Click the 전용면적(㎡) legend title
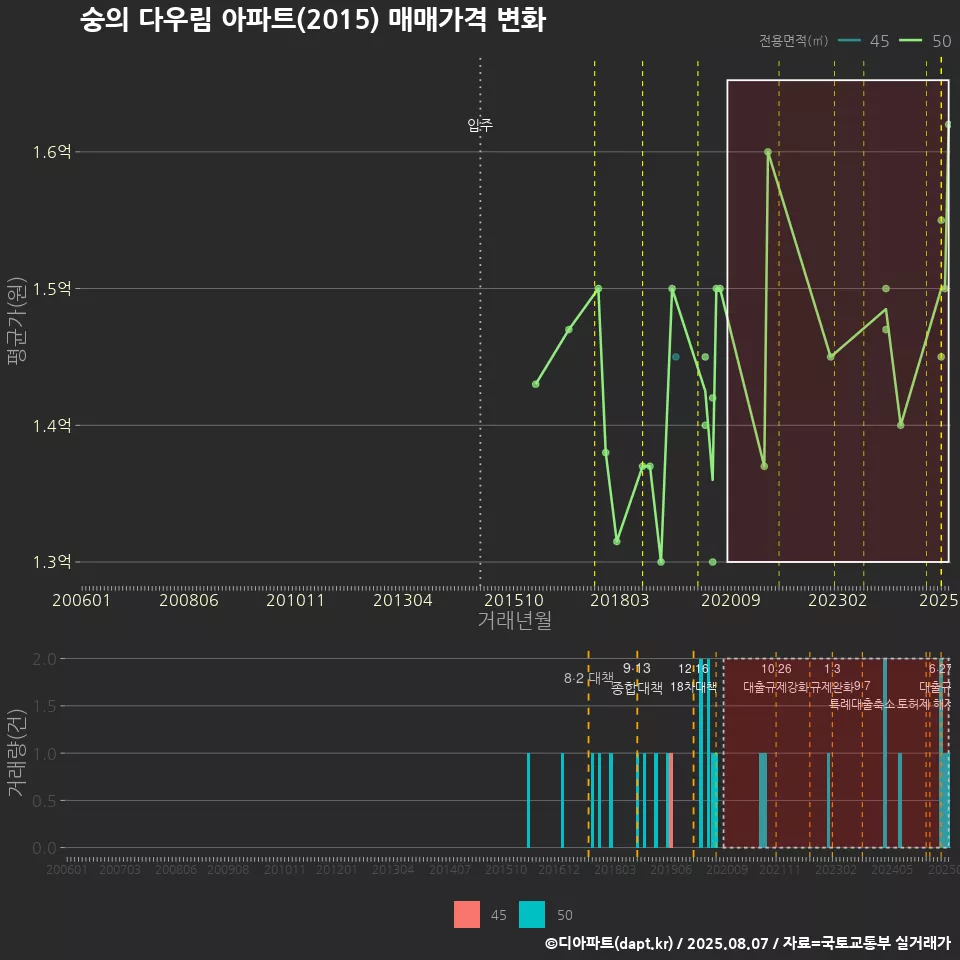The image size is (960, 960). click(x=793, y=41)
